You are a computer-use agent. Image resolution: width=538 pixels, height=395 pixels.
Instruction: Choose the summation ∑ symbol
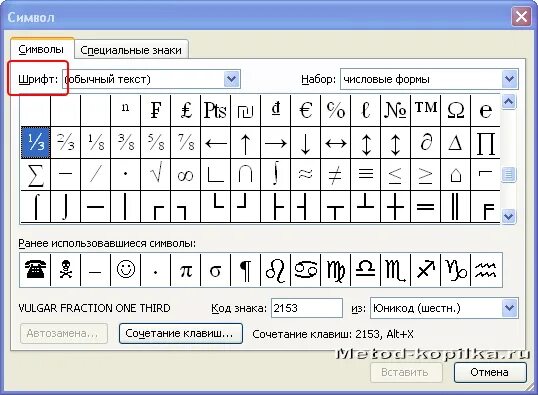pyautogui.click(x=36, y=175)
